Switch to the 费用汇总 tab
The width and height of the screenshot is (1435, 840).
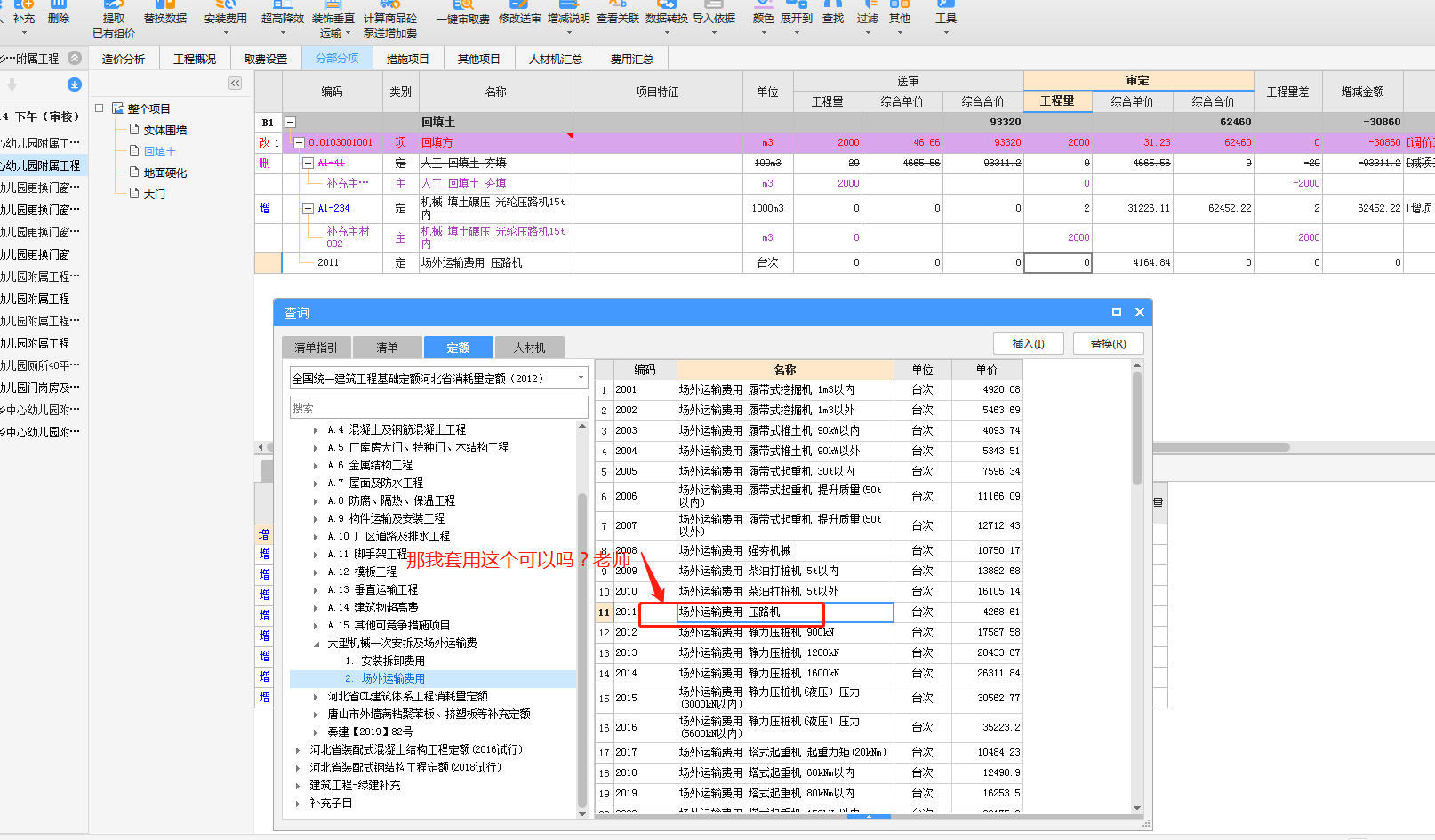pos(632,59)
